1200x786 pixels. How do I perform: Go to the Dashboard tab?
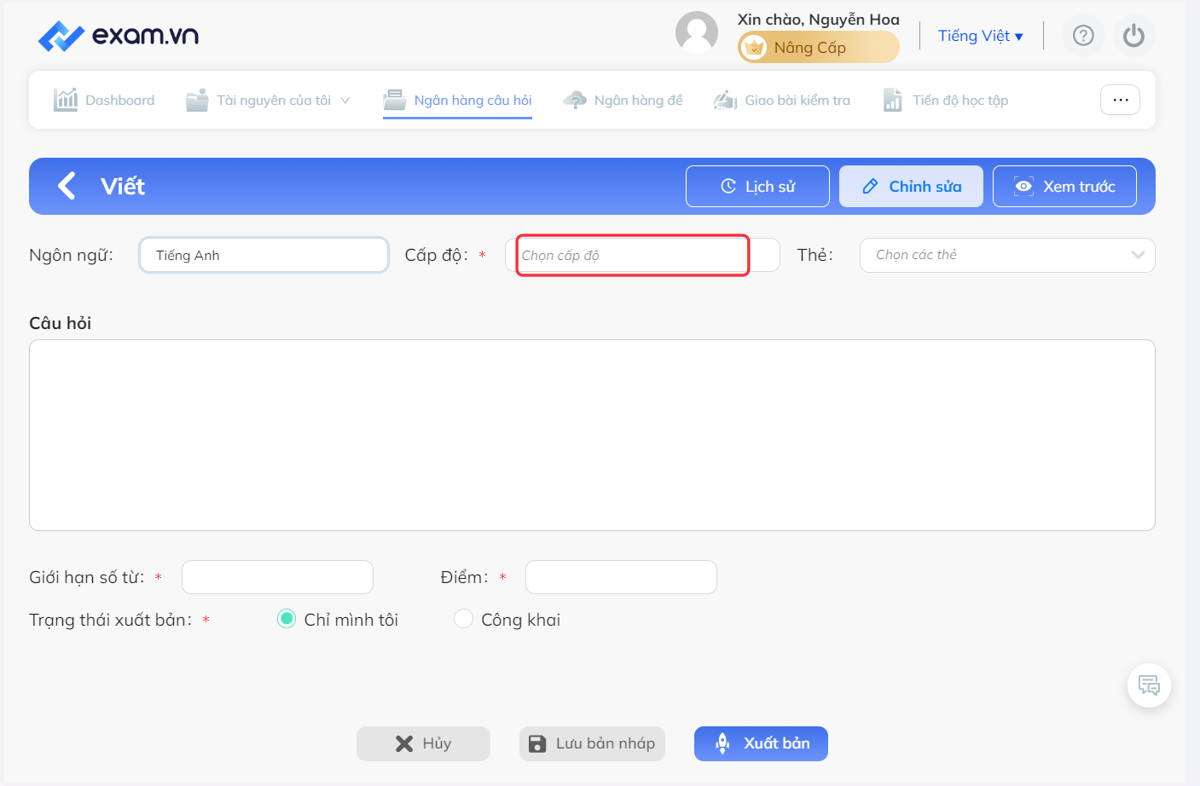tap(104, 100)
